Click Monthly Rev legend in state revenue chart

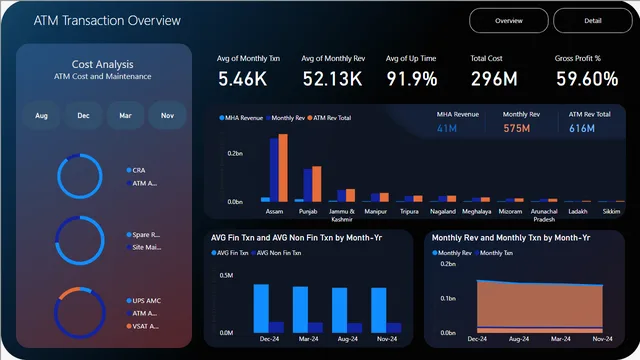pos(285,118)
